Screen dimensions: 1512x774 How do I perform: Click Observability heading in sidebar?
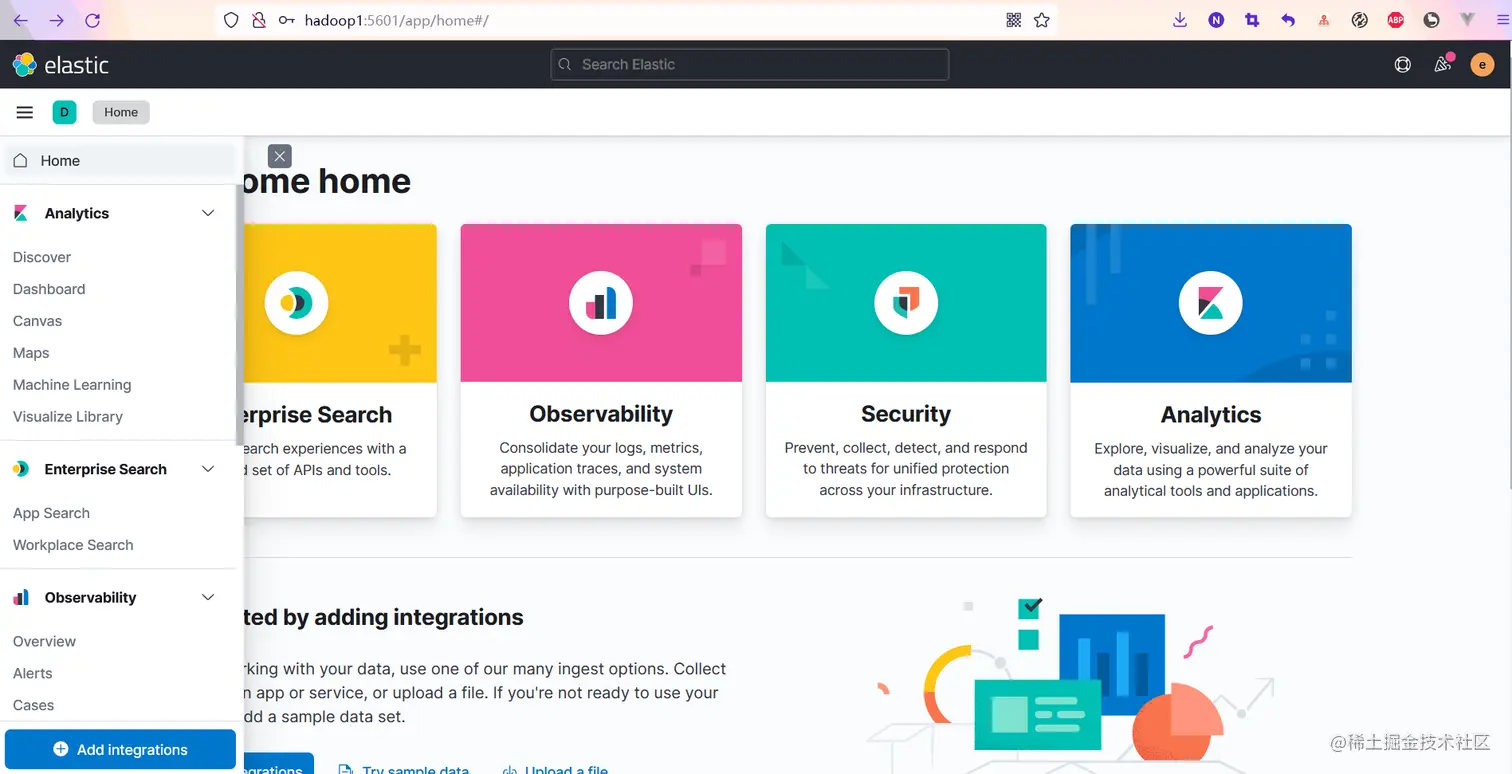(x=90, y=597)
